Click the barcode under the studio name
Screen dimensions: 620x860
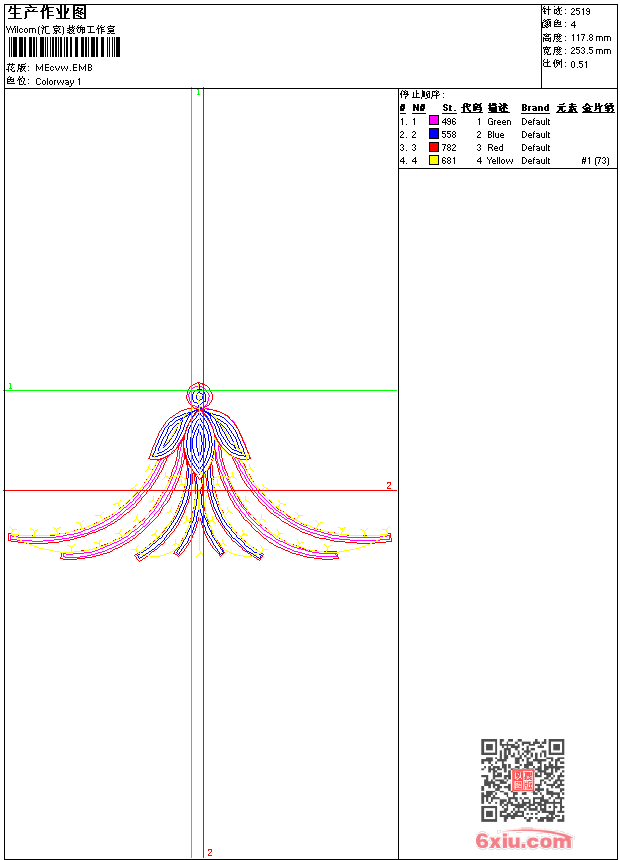[x=64, y=47]
